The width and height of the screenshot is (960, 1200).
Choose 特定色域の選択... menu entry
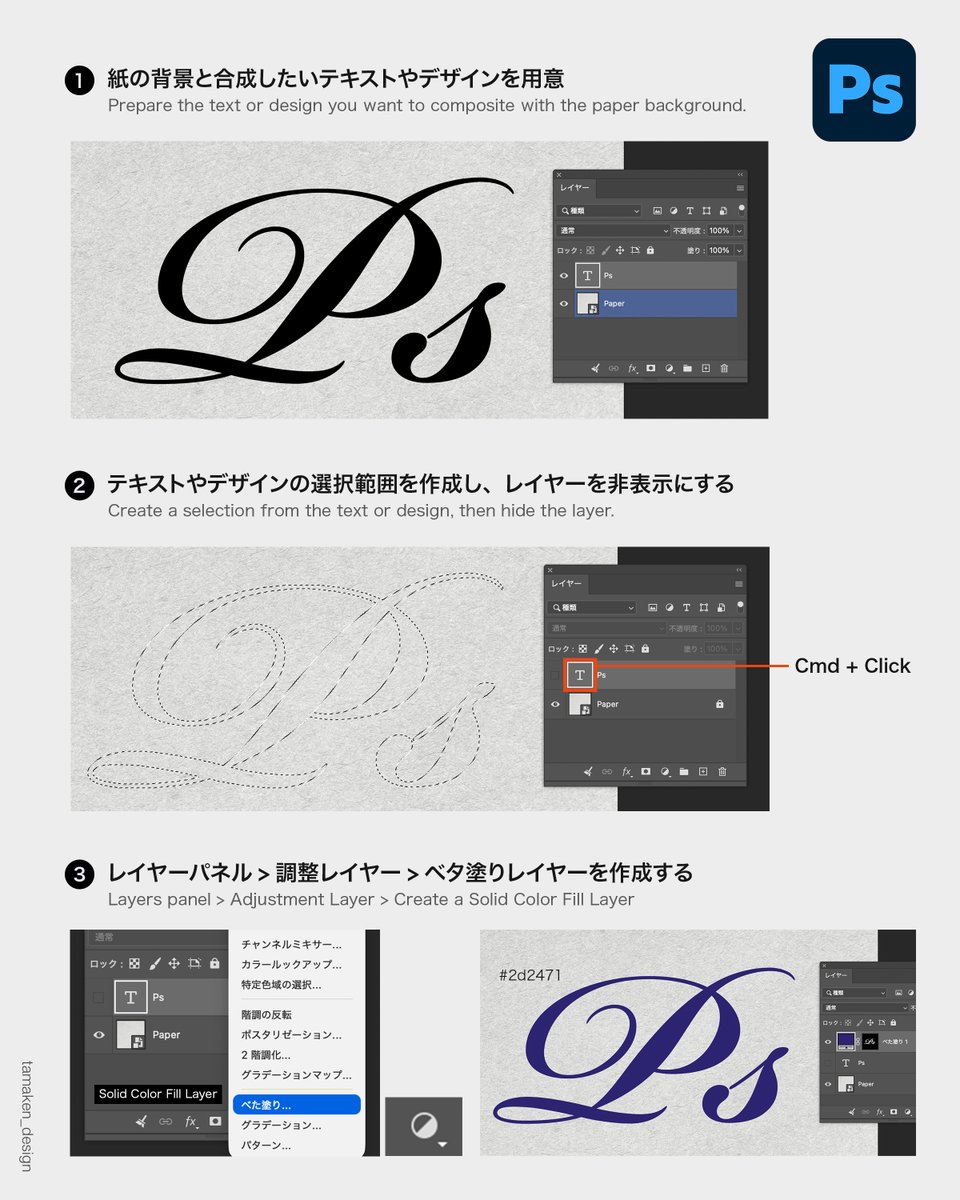[x=281, y=985]
